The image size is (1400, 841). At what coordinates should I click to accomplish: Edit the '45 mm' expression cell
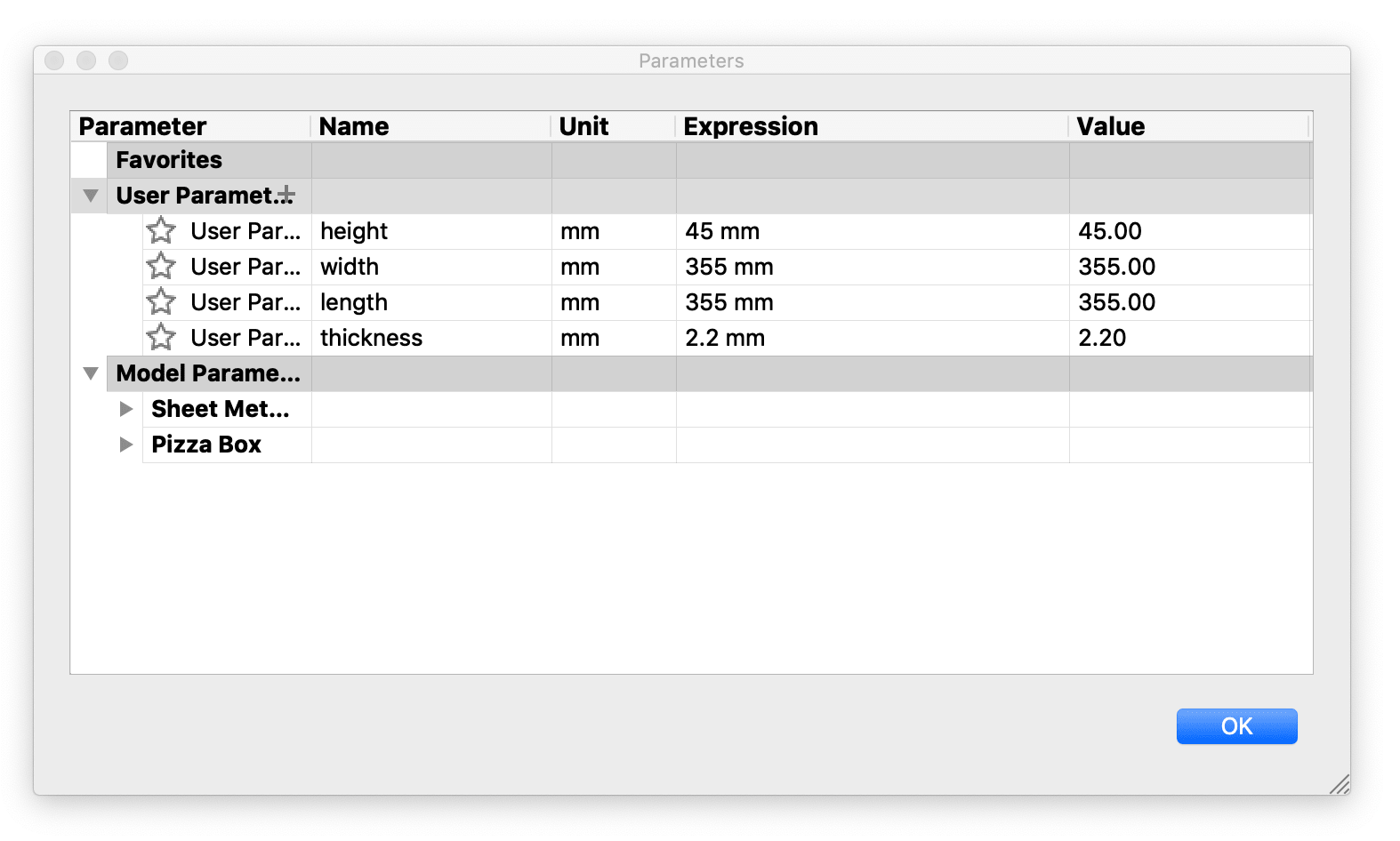click(873, 231)
